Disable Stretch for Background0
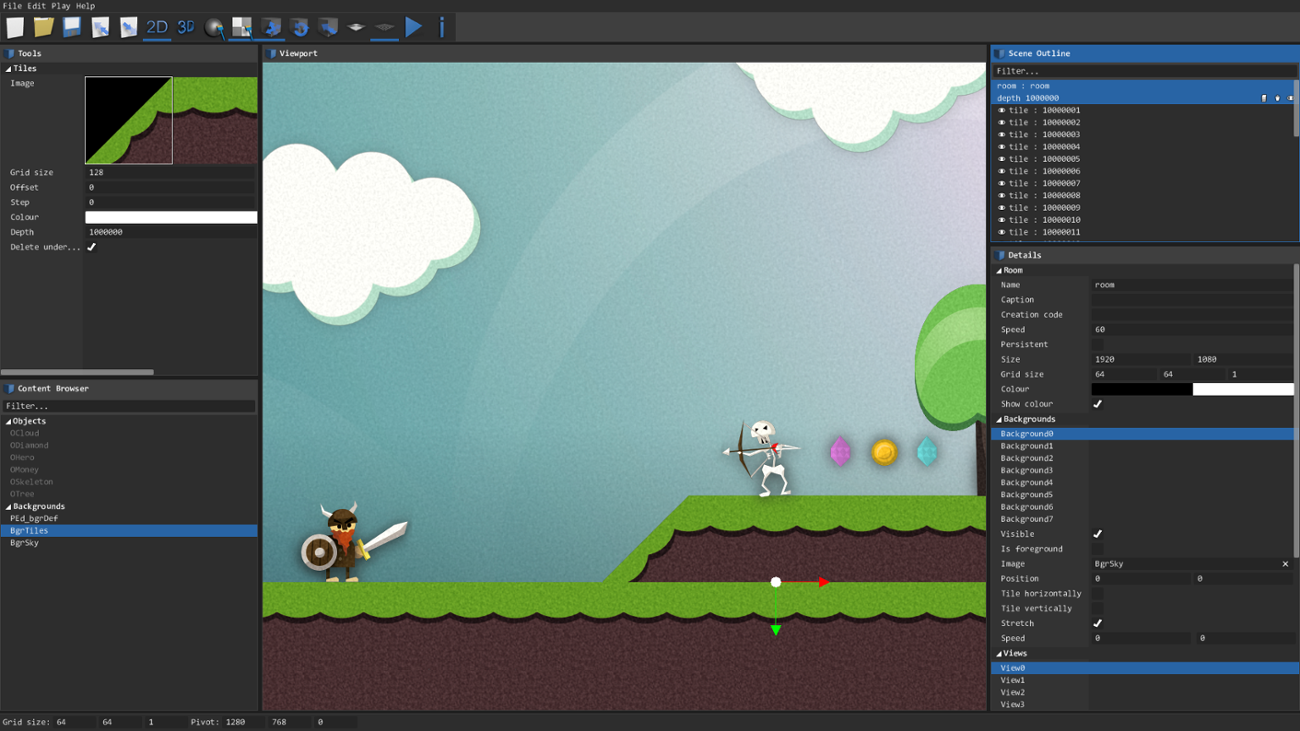 (1097, 622)
